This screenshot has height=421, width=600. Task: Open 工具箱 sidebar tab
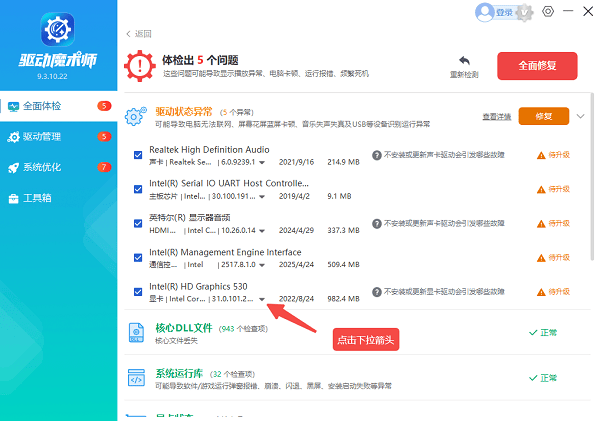coord(59,198)
